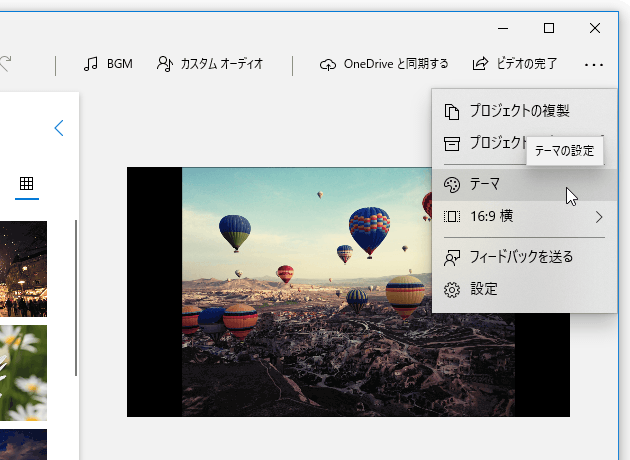Minimize the window
The width and height of the screenshot is (630, 460).
pyautogui.click(x=503, y=29)
